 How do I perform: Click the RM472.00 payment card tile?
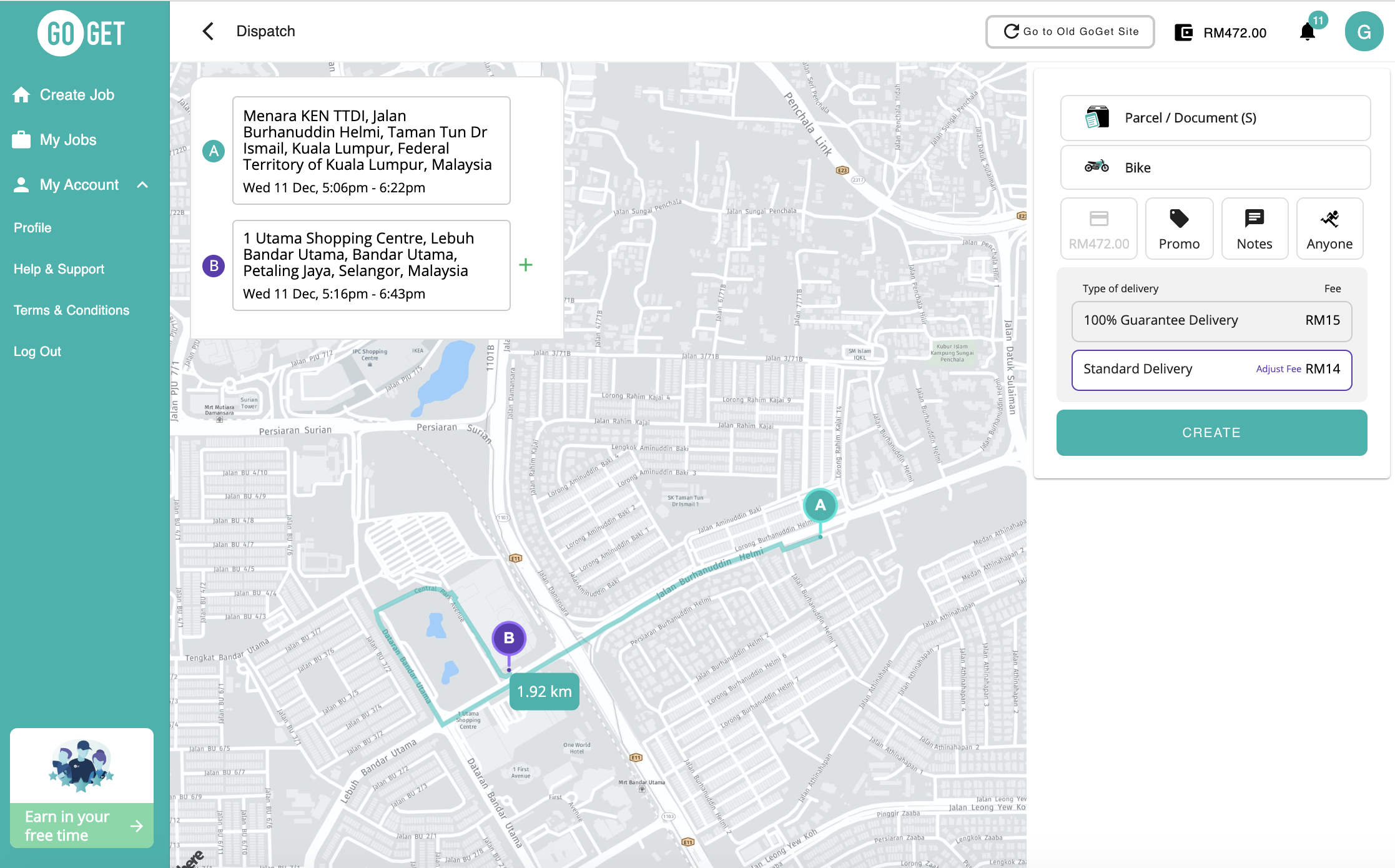point(1098,229)
